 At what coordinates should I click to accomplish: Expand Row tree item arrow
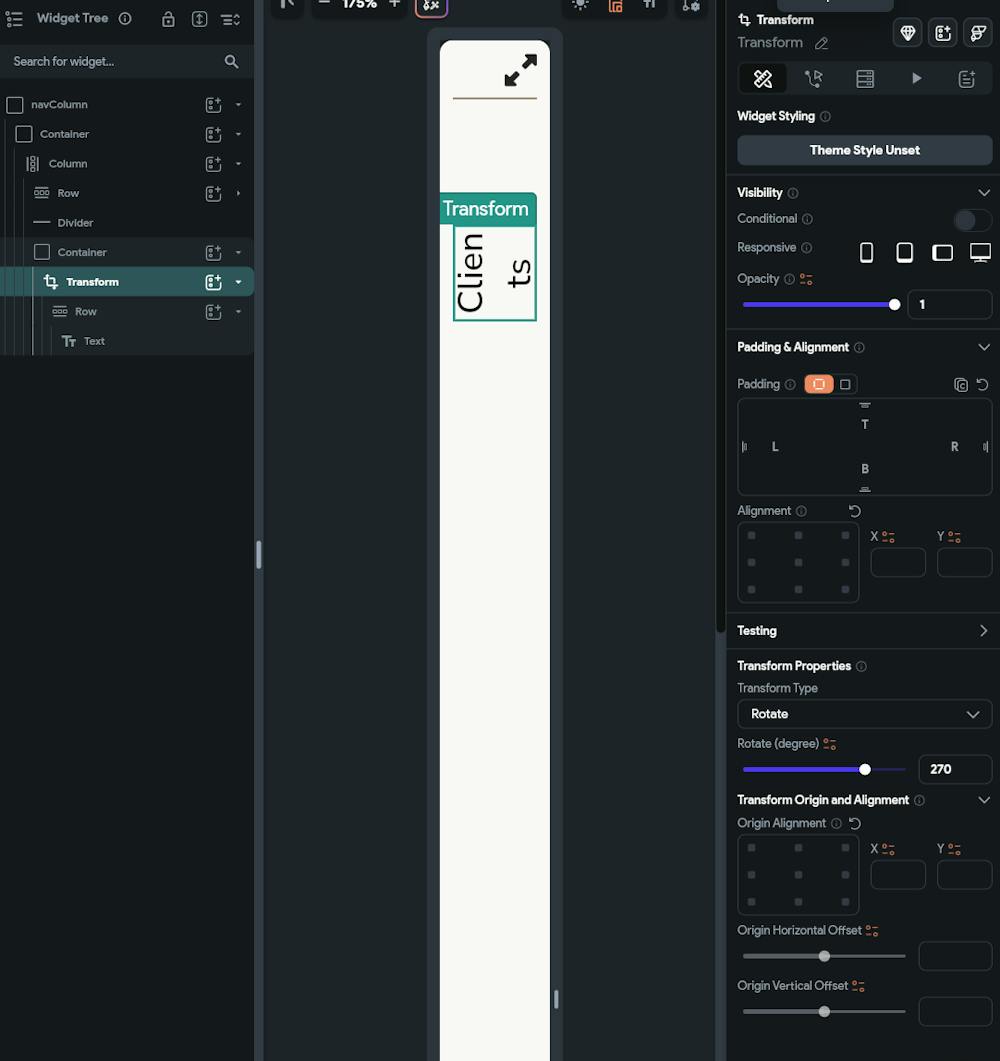click(x=238, y=194)
